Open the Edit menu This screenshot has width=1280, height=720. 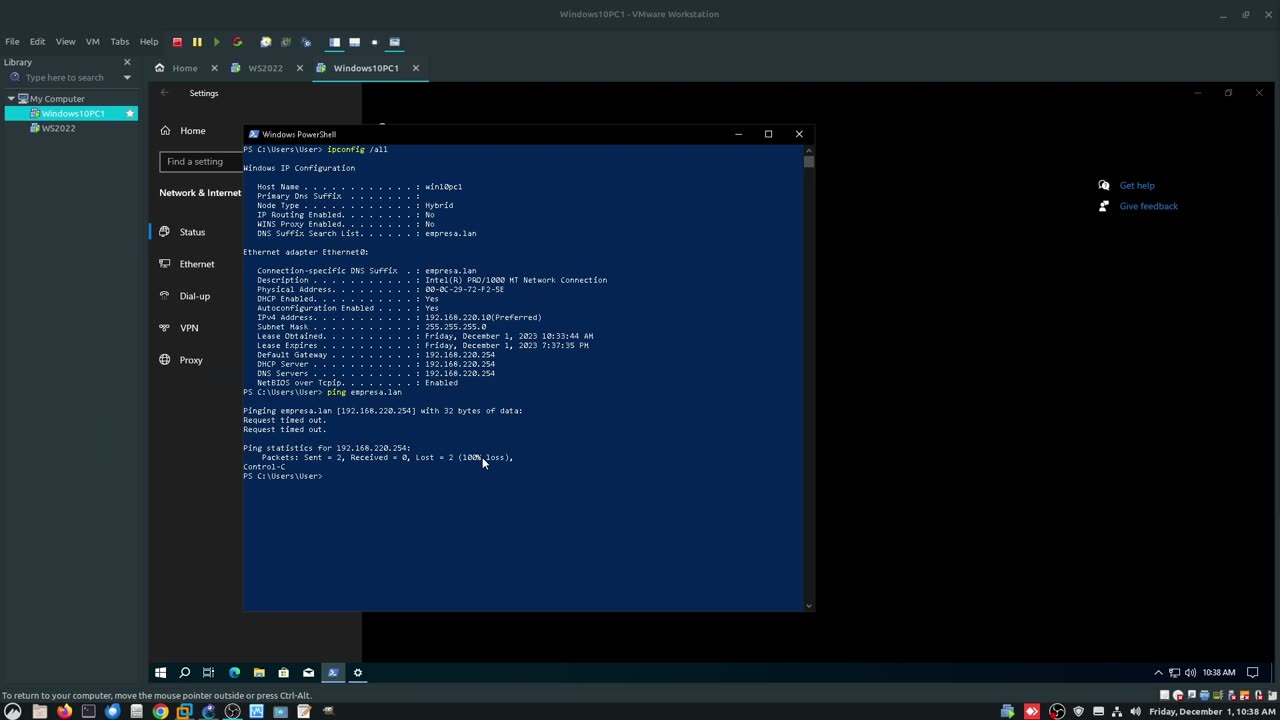(x=37, y=42)
